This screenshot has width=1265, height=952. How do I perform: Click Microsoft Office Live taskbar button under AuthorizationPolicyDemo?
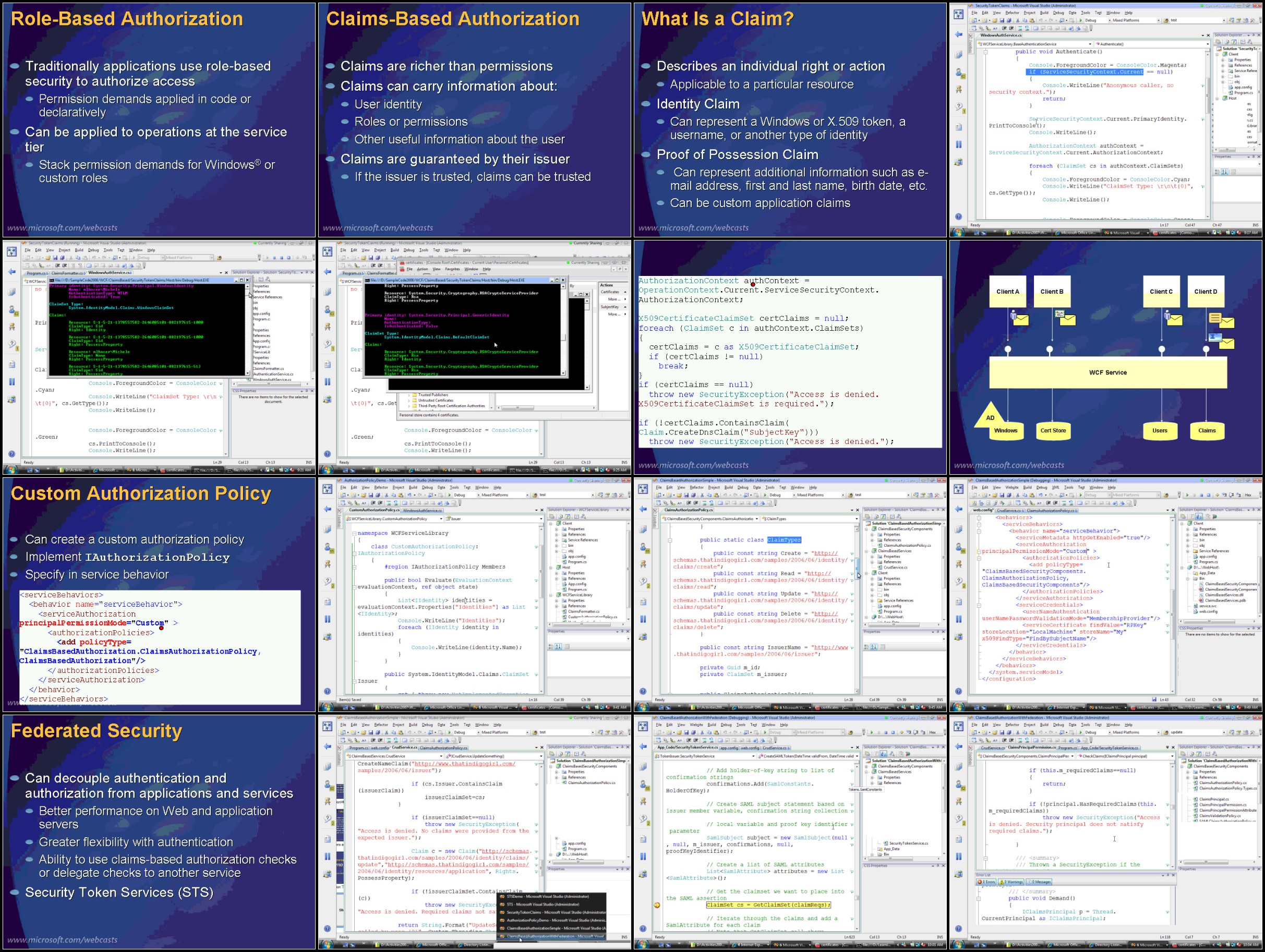[444, 707]
